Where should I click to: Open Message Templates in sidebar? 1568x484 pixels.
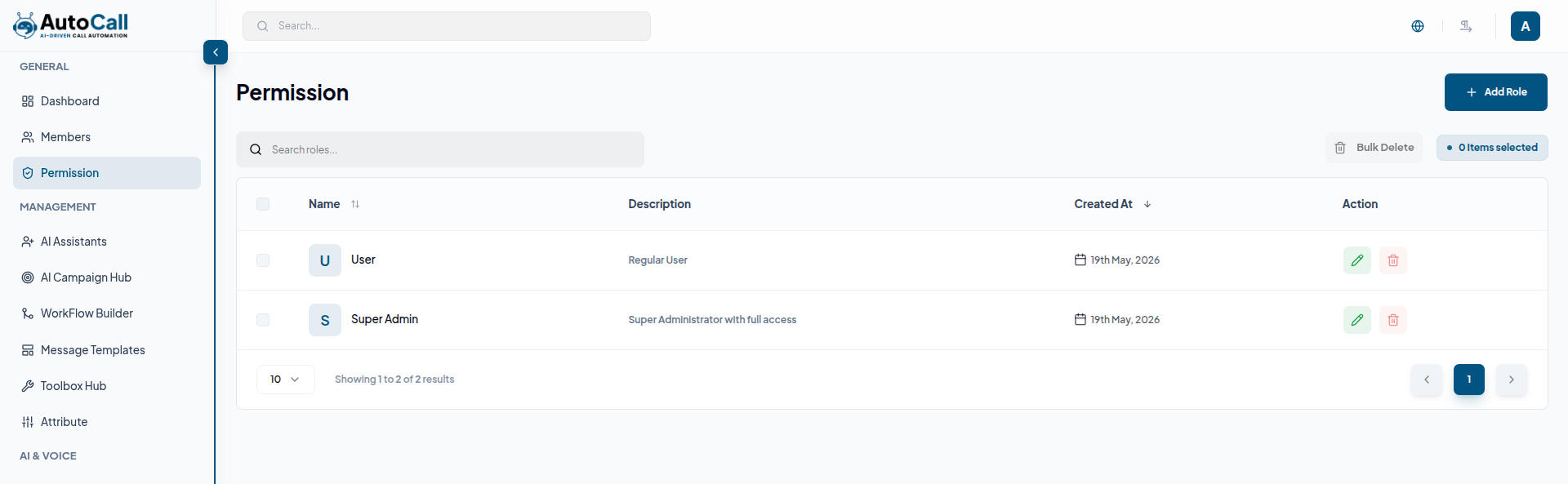pyautogui.click(x=107, y=350)
